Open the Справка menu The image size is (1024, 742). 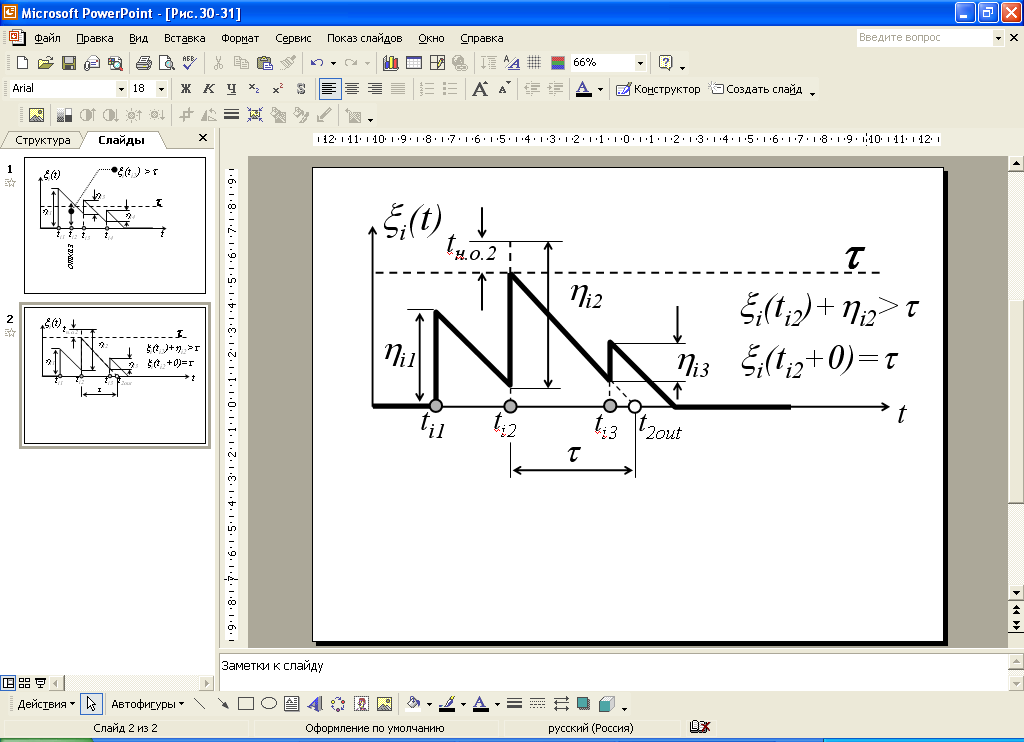(481, 38)
